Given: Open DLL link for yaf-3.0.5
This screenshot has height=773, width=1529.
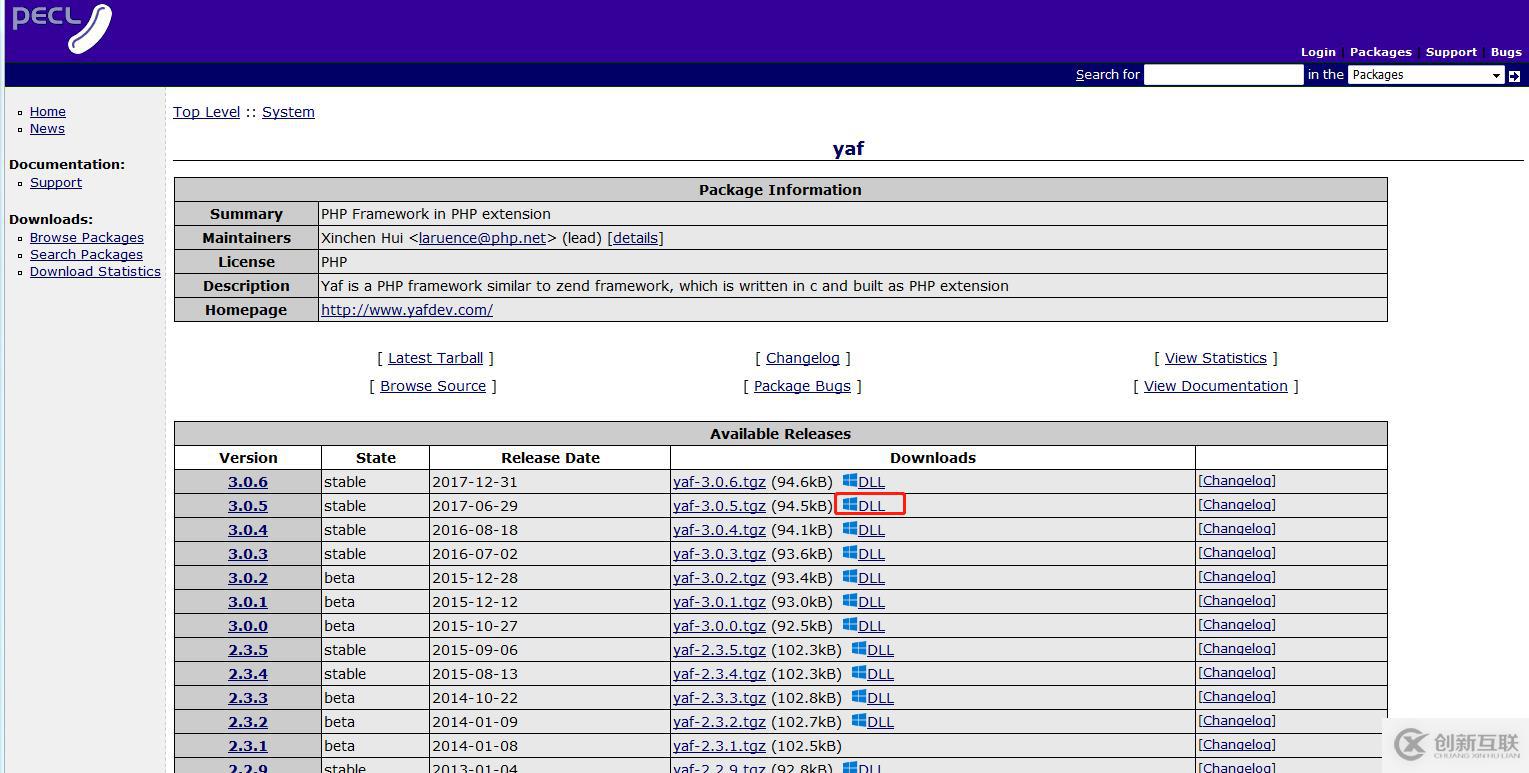Looking at the screenshot, I should pos(871,506).
